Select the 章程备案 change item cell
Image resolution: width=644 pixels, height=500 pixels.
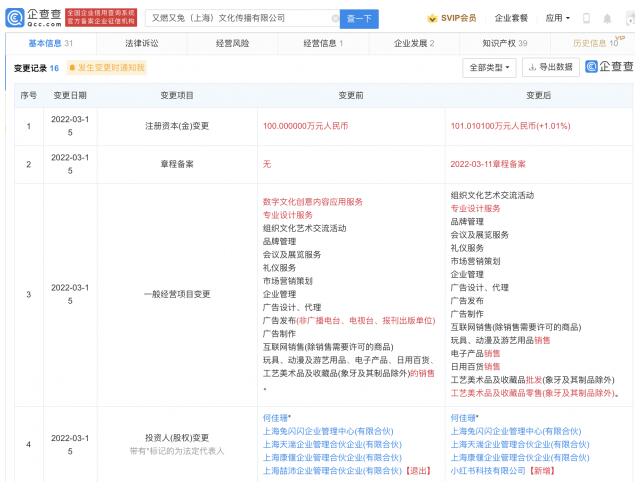(177, 164)
